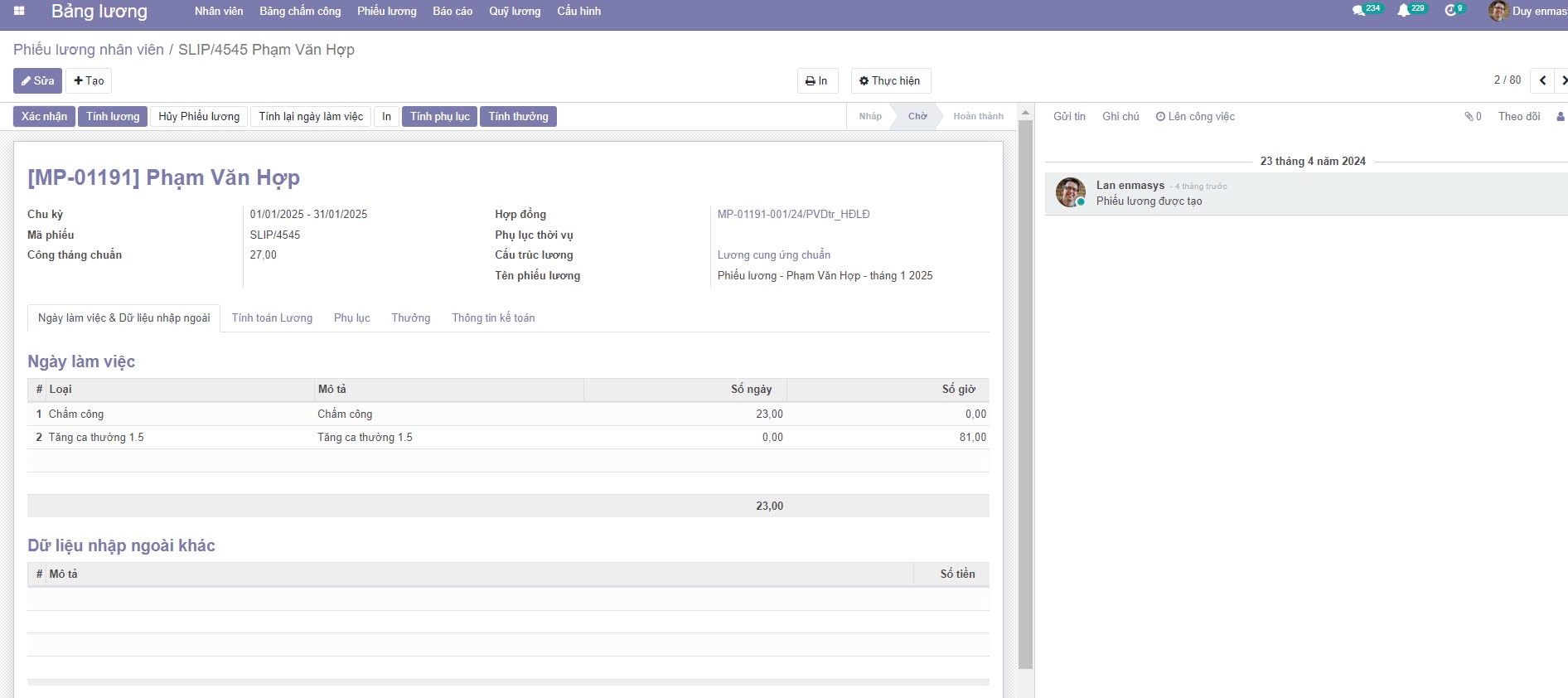Click Lan enmasys avatar in chatter
The image size is (1568, 698).
point(1070,192)
